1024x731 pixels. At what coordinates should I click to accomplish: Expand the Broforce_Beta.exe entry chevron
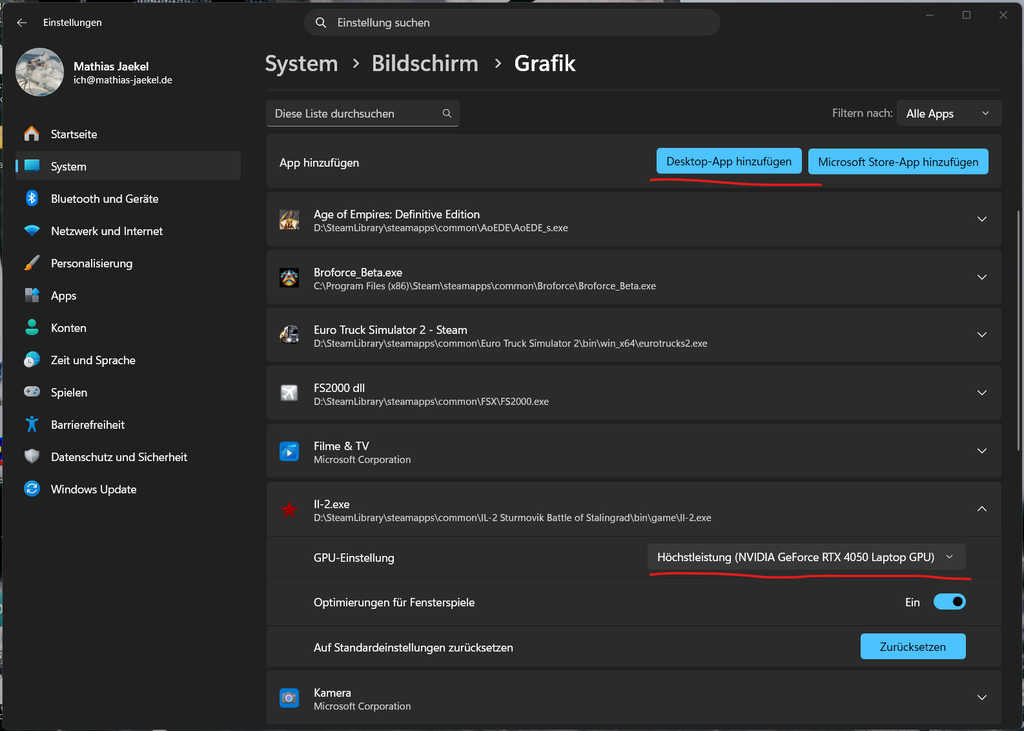click(982, 277)
